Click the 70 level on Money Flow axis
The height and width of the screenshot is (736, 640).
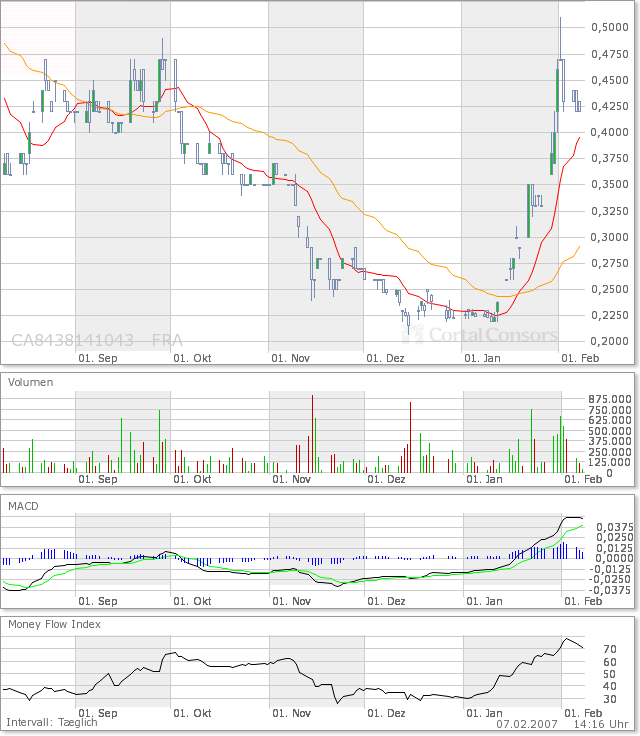pos(609,648)
